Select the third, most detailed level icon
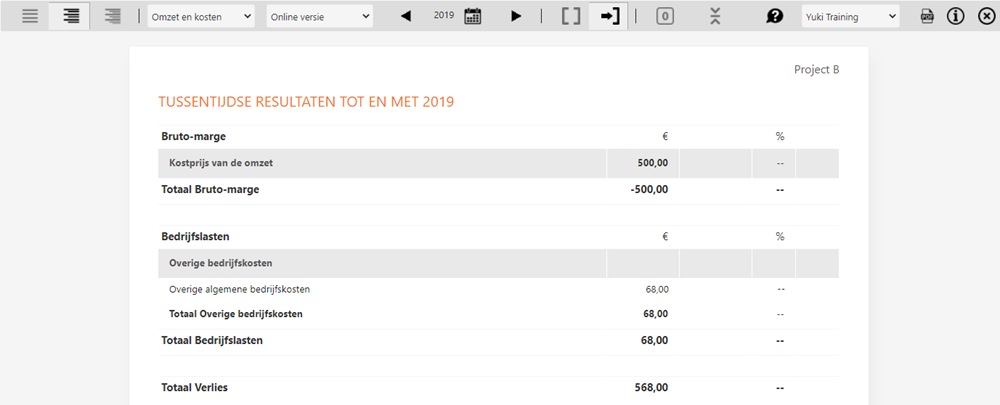The height and width of the screenshot is (405, 1000). pyautogui.click(x=112, y=16)
